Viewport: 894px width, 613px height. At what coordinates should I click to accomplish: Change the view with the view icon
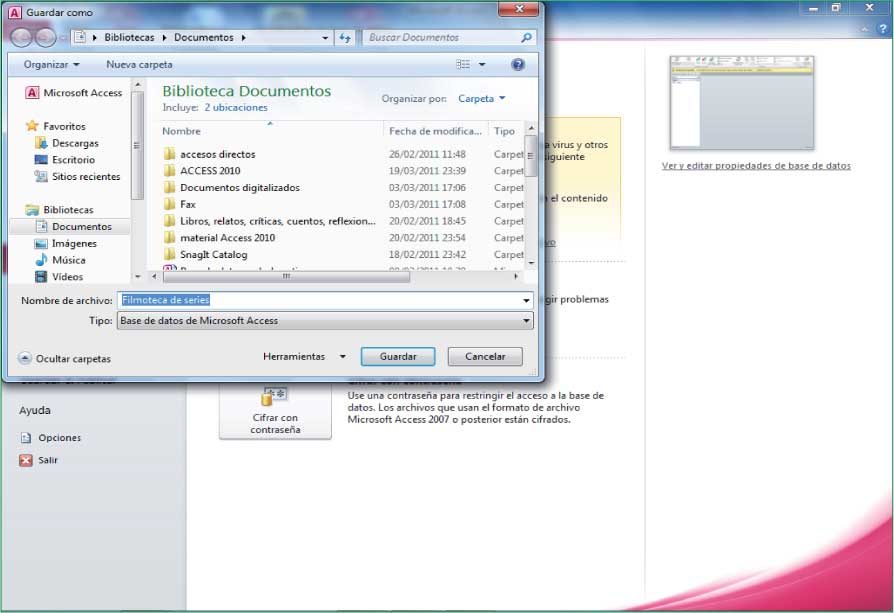click(x=463, y=64)
